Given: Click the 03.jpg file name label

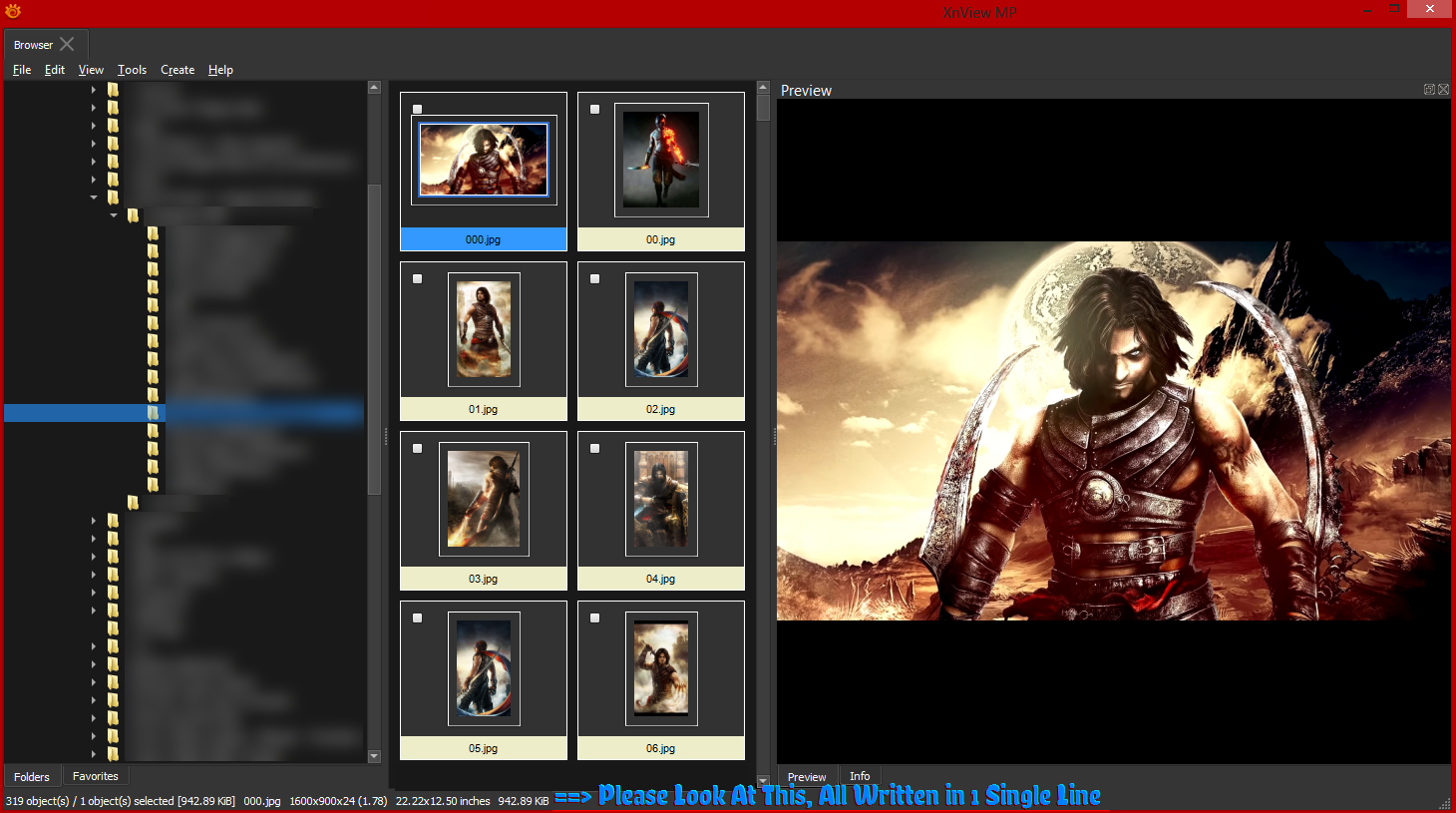Looking at the screenshot, I should tap(484, 579).
